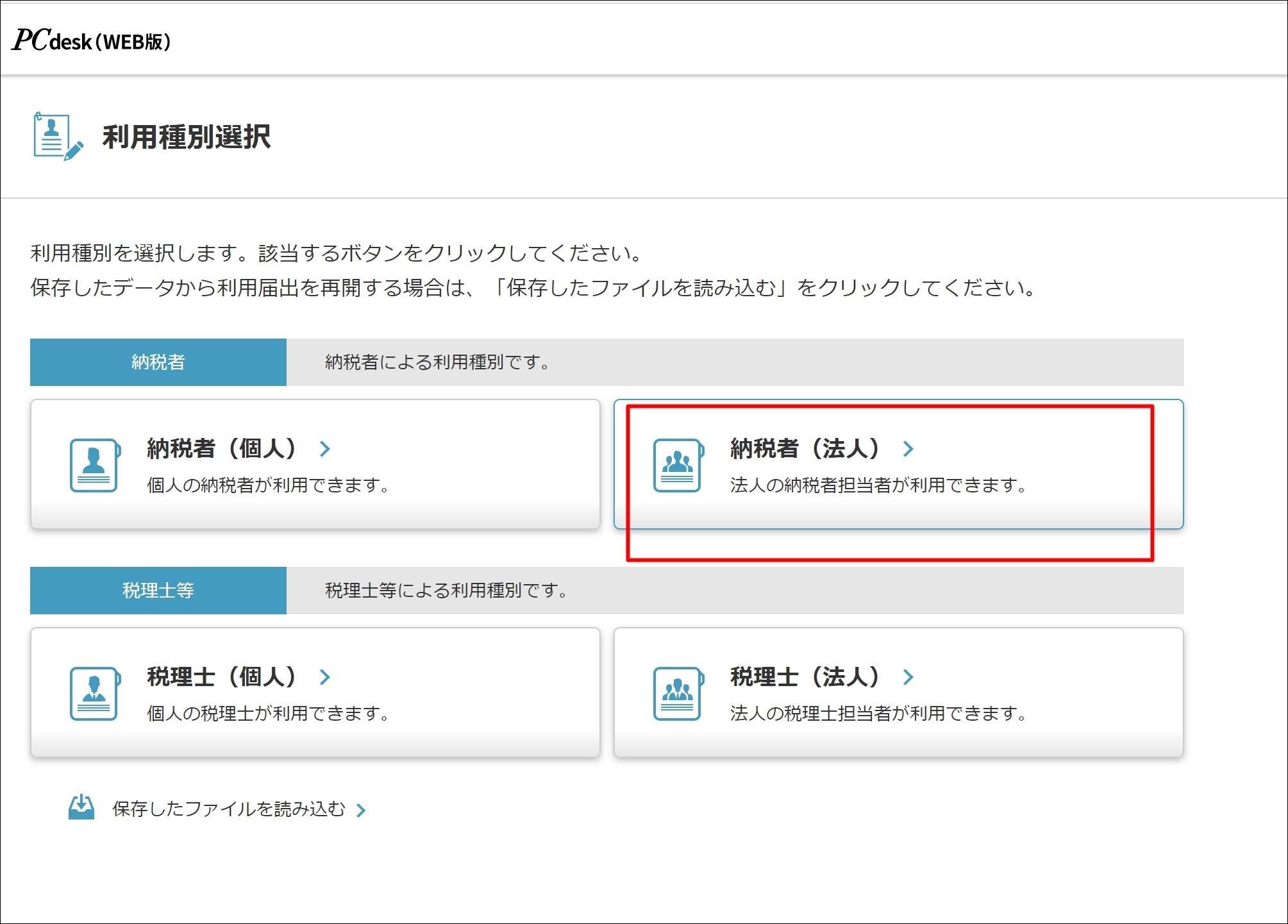
Task: Select the 税理士(法人) title text
Action: (805, 676)
